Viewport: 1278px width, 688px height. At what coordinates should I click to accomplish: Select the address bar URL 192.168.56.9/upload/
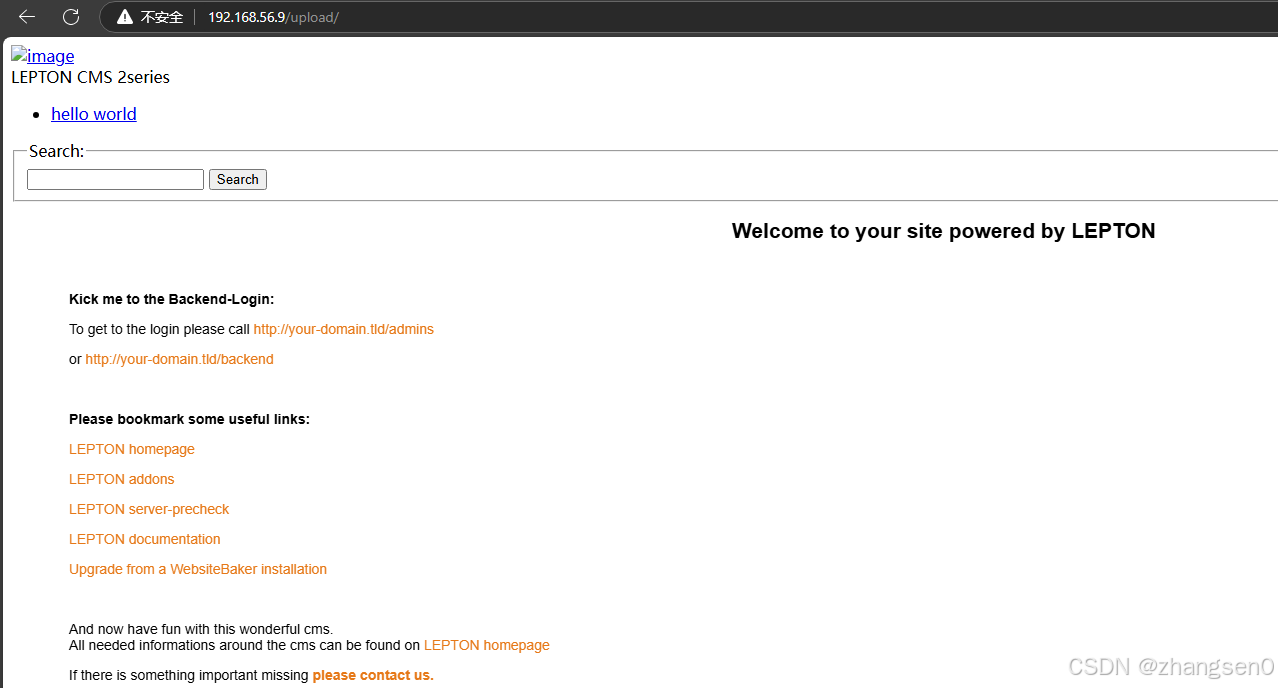point(273,17)
